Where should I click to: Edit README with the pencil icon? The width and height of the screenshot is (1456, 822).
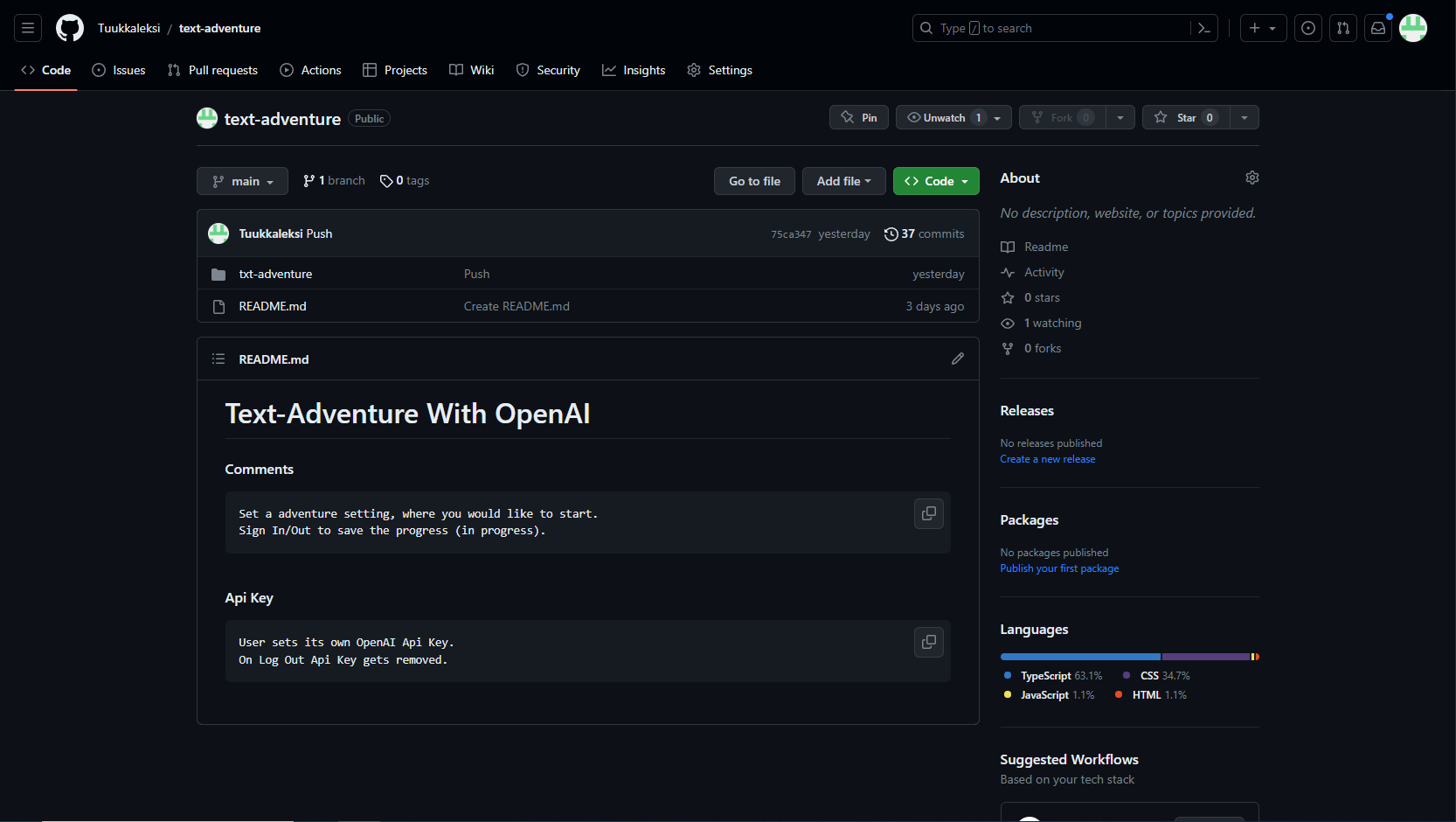point(958,359)
